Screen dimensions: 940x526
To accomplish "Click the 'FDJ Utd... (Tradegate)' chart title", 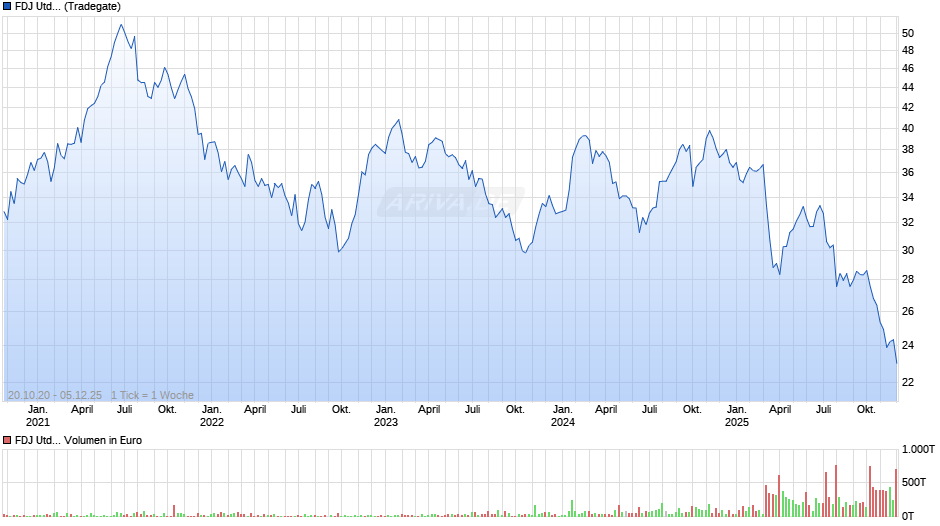I will click(x=68, y=7).
